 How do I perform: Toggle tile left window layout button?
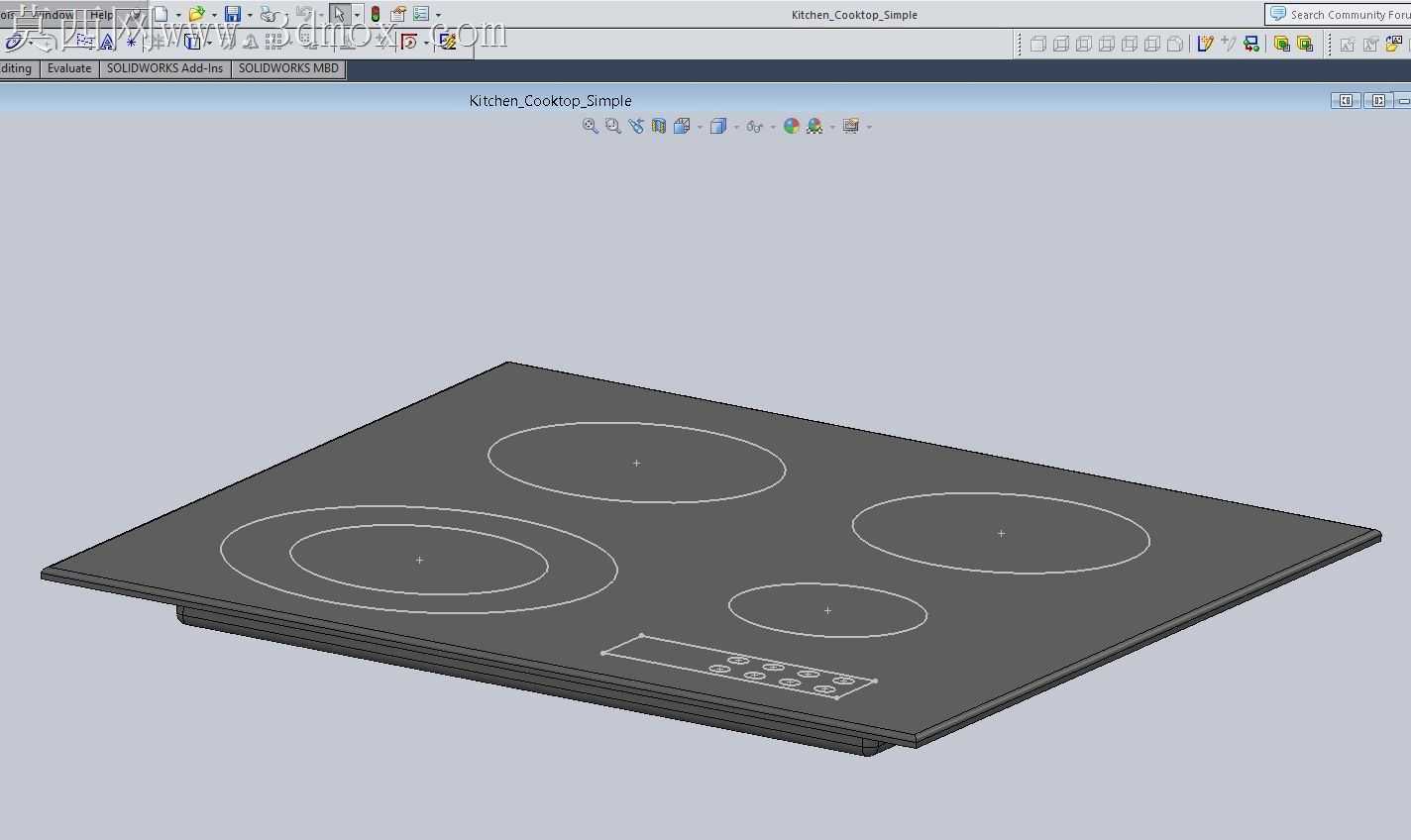pyautogui.click(x=1346, y=100)
